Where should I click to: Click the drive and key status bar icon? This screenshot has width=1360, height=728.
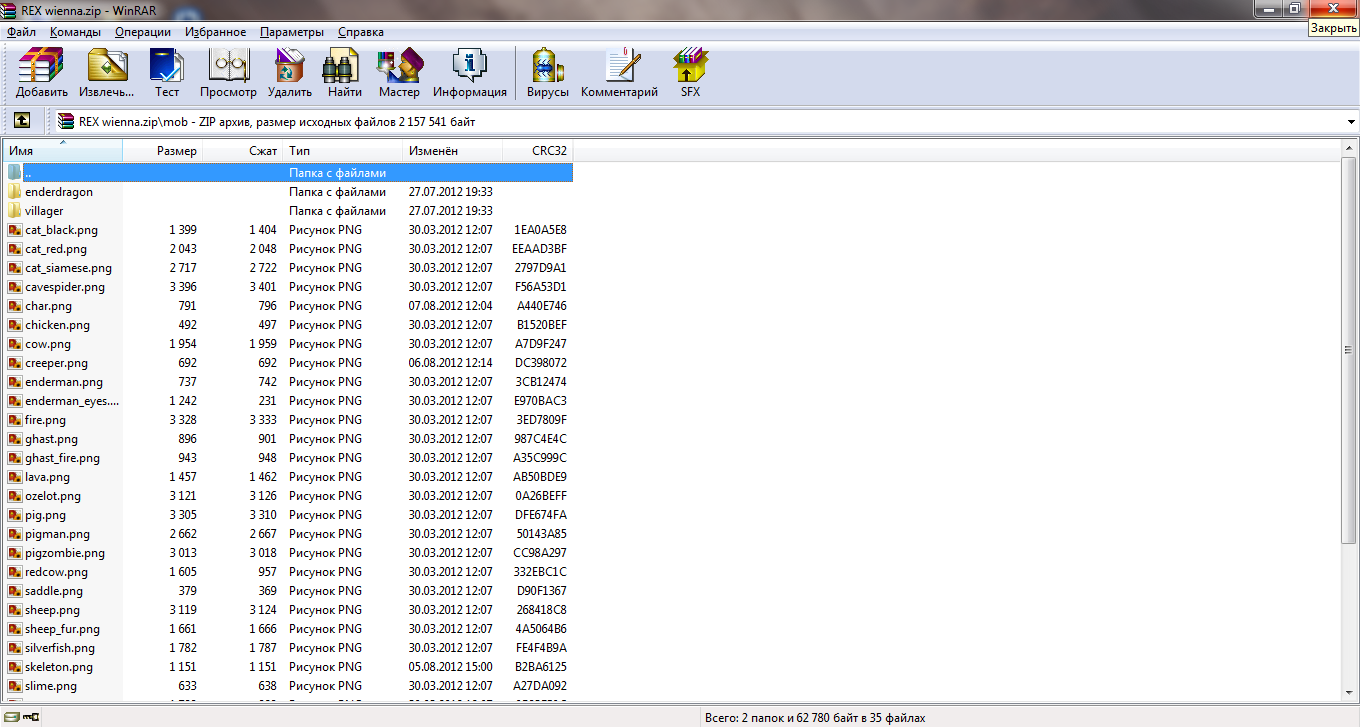pos(23,717)
